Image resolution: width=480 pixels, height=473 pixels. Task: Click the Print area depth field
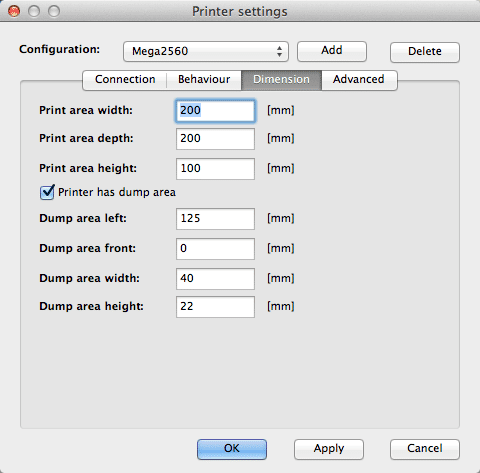point(215,139)
